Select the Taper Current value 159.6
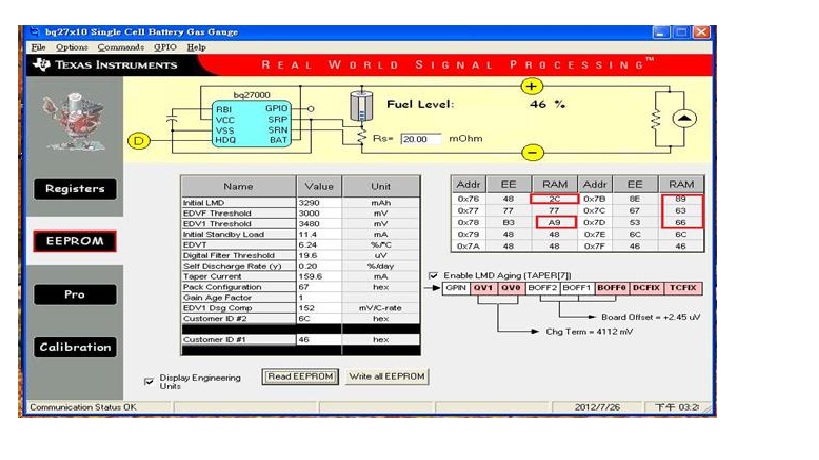 click(319, 276)
